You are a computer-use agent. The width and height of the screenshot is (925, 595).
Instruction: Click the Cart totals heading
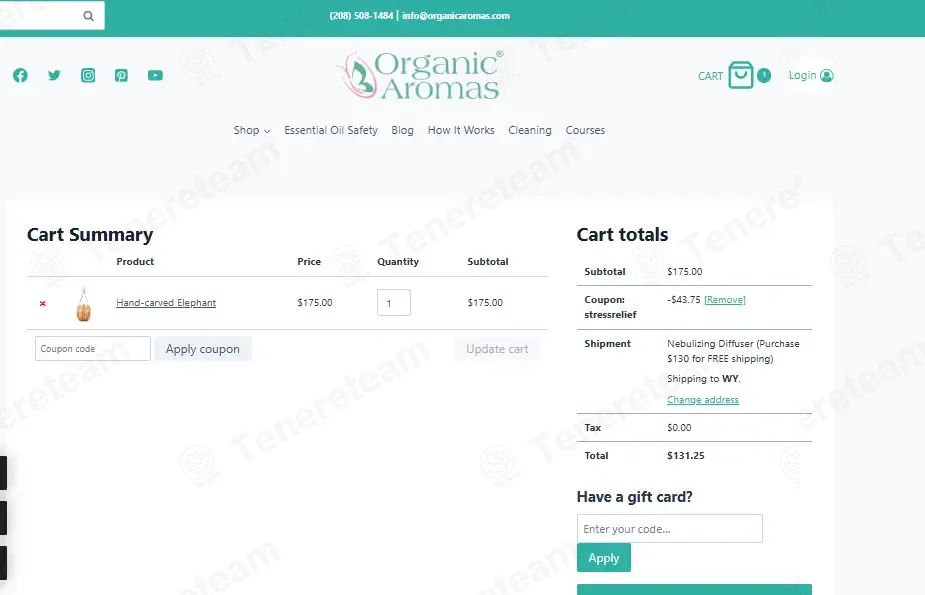coord(622,235)
